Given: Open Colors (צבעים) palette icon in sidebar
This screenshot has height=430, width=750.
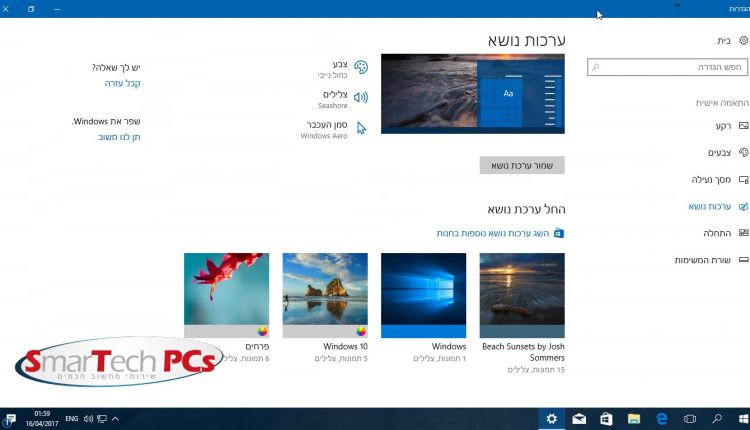Looking at the screenshot, I should tap(743, 153).
